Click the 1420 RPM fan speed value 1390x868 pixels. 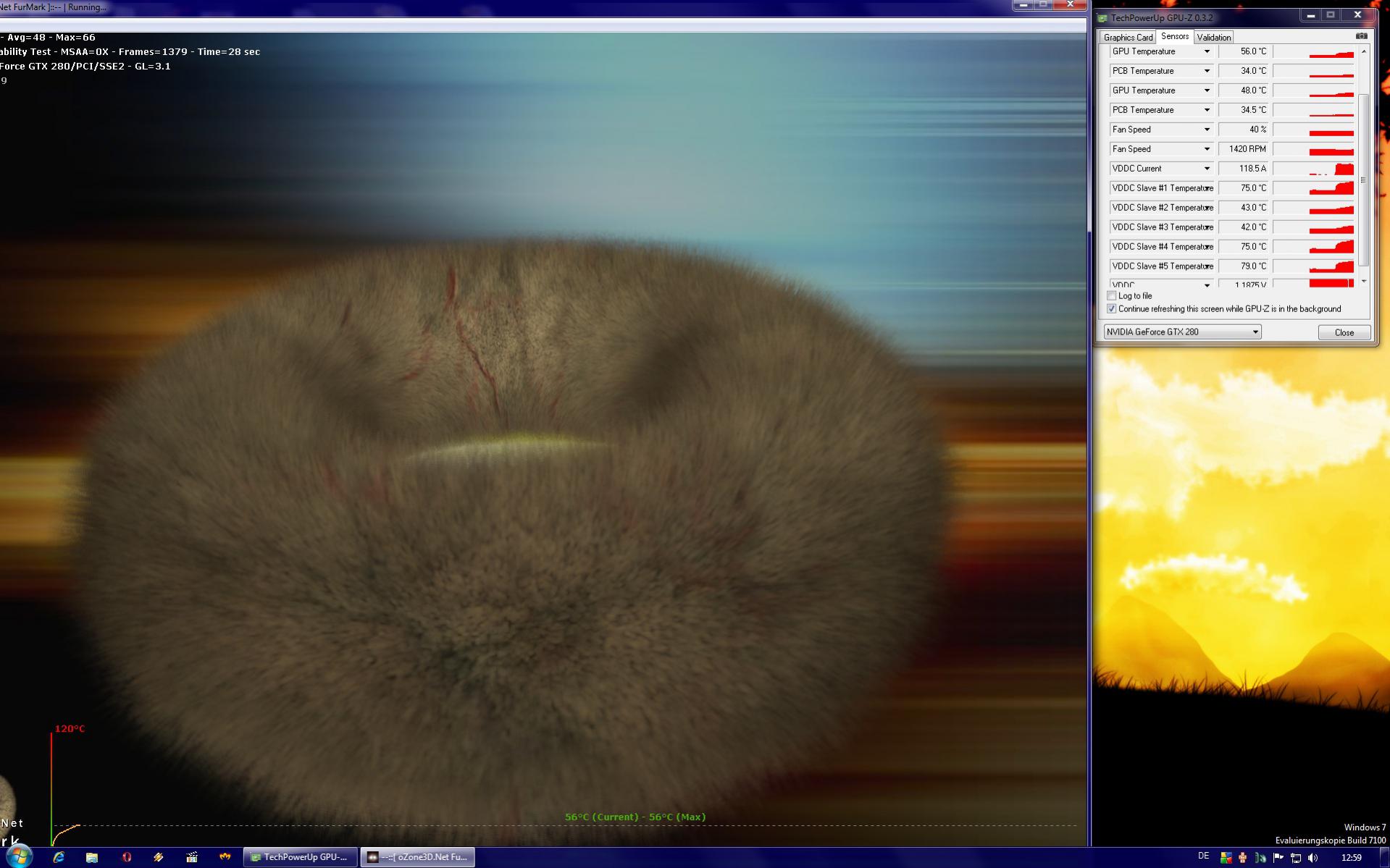pyautogui.click(x=1244, y=149)
